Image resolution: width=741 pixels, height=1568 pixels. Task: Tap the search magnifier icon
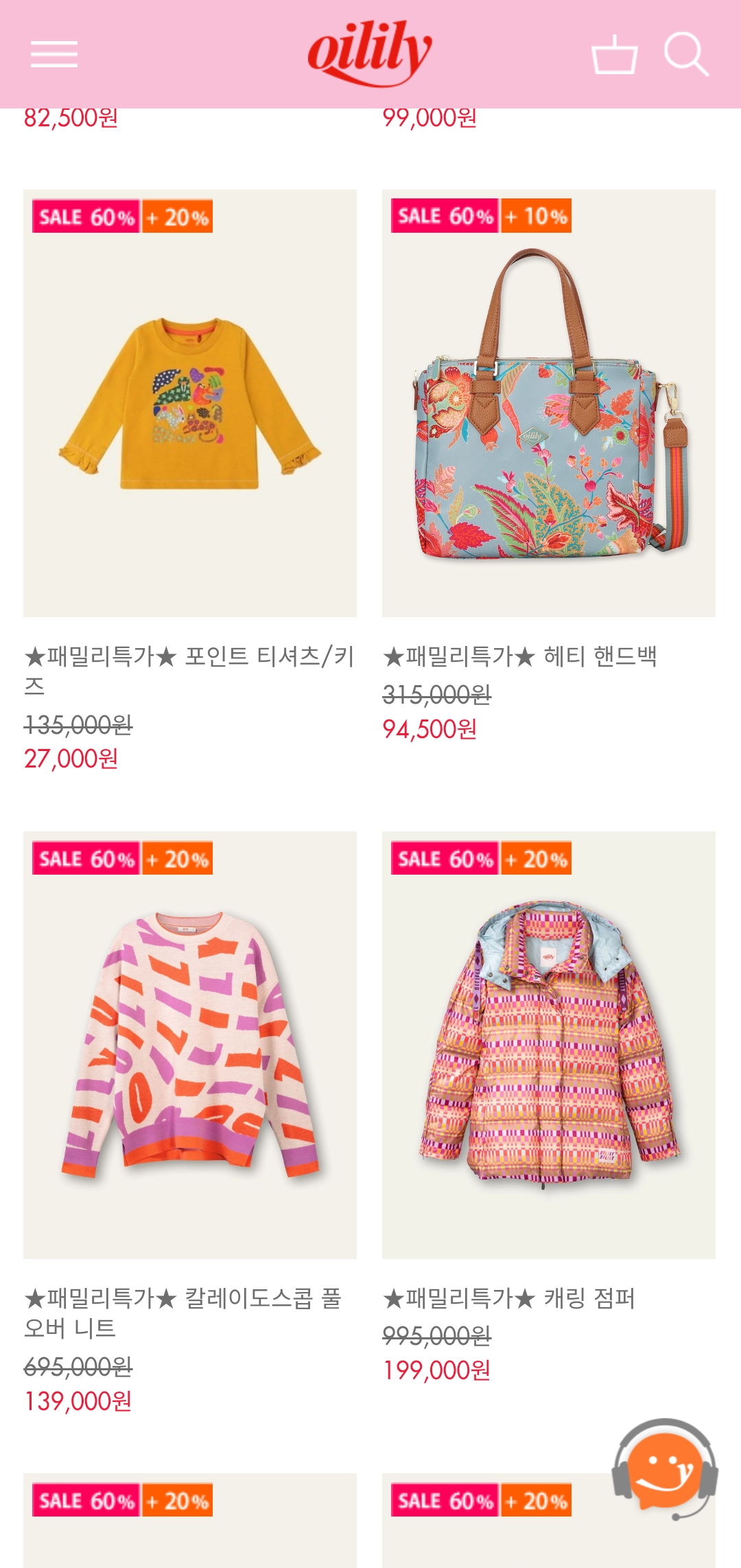point(686,54)
